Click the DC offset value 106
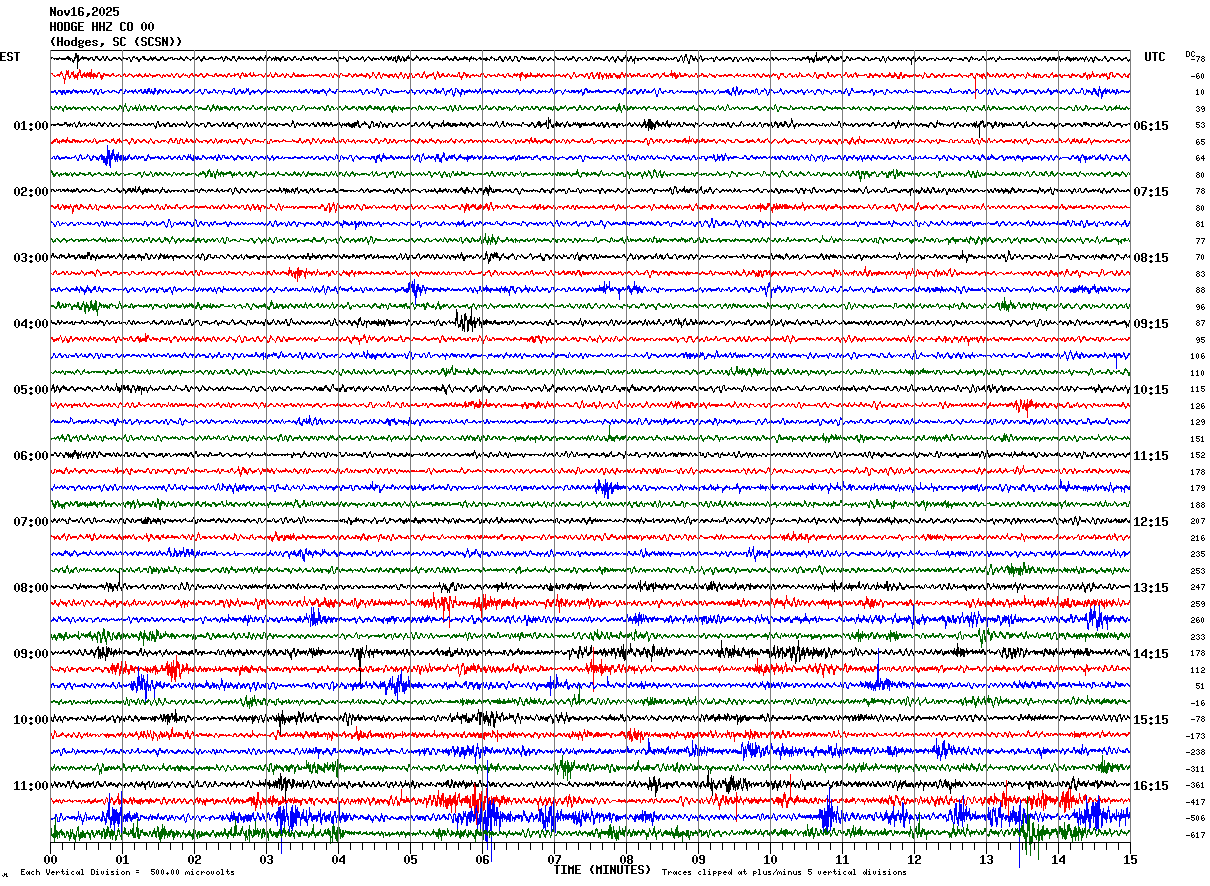The height and width of the screenshot is (886, 1210). (x=1198, y=356)
